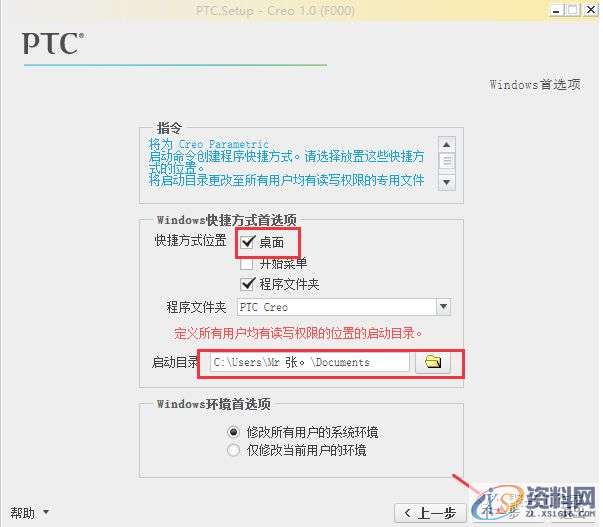Open the 帮助 help dropdown menu
The height and width of the screenshot is (527, 603).
click(29, 512)
